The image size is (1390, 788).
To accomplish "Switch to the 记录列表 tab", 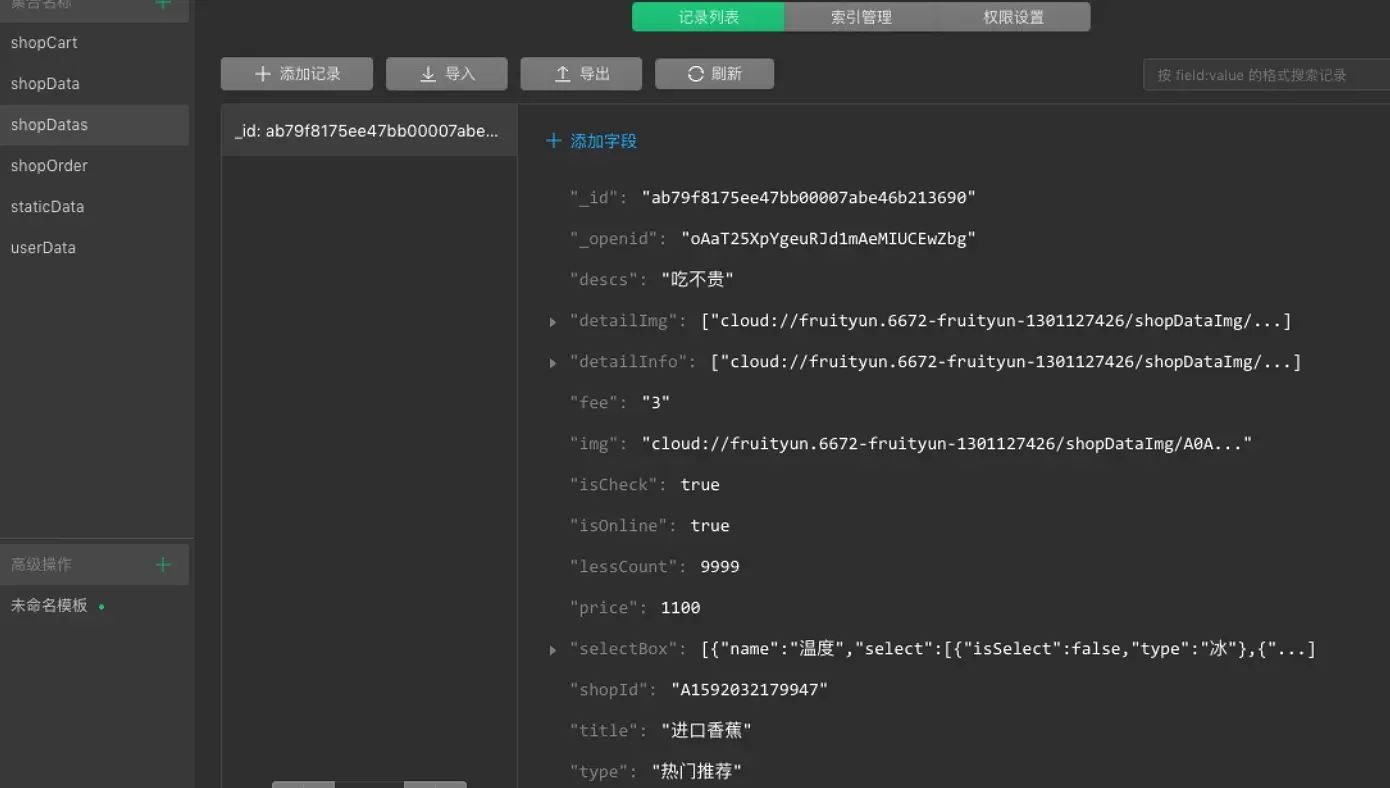I will (709, 17).
